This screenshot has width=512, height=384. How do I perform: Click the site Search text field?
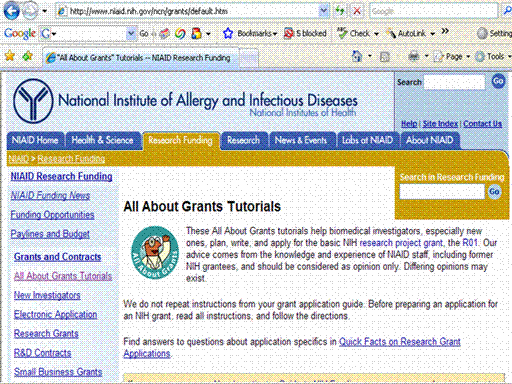[x=454, y=82]
